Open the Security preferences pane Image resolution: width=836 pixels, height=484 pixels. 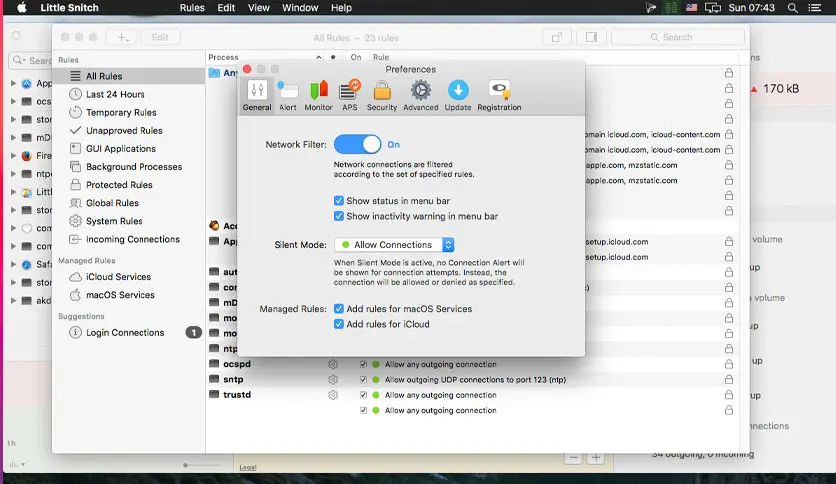[382, 96]
